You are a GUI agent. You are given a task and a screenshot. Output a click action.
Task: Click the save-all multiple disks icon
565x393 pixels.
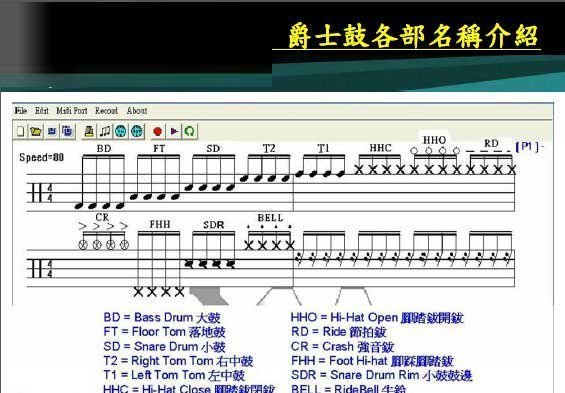click(67, 131)
